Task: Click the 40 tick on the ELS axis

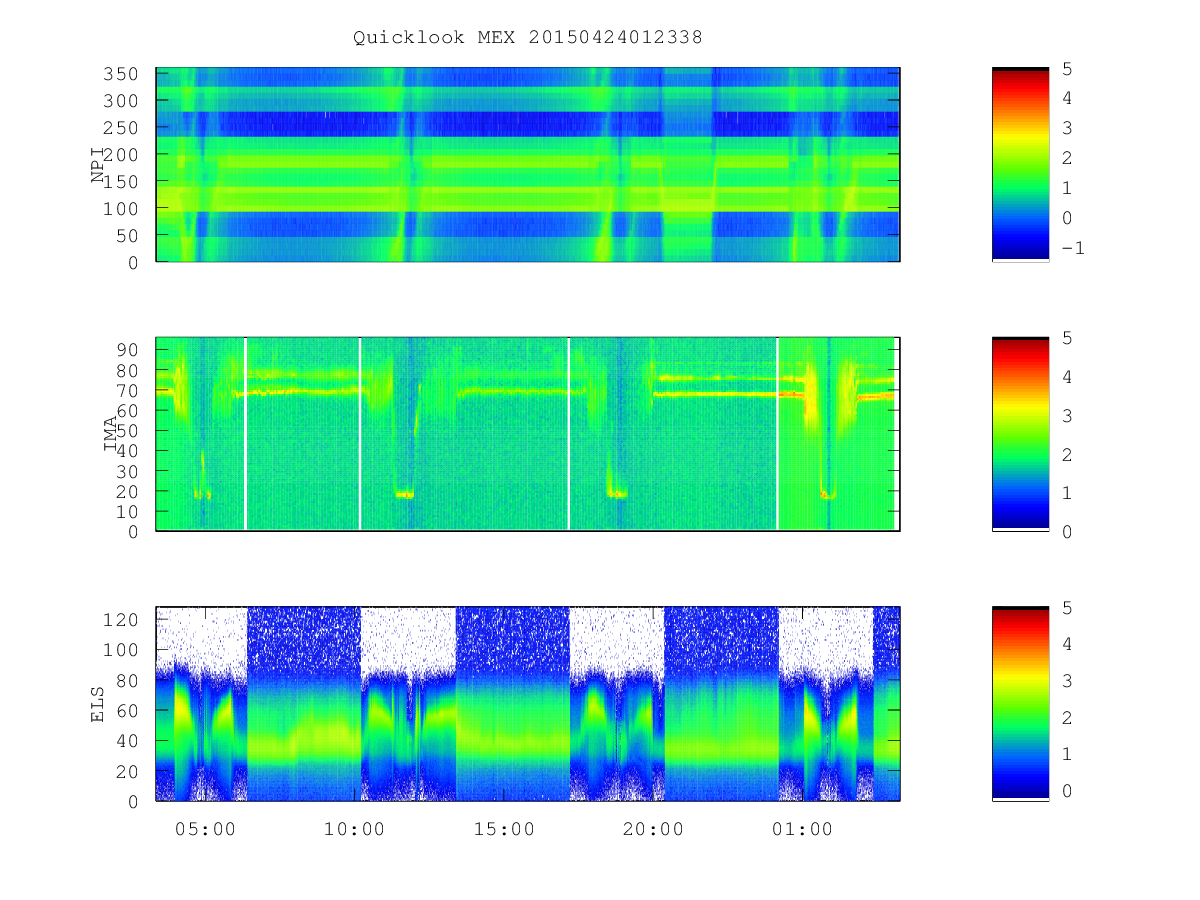Action: [128, 741]
